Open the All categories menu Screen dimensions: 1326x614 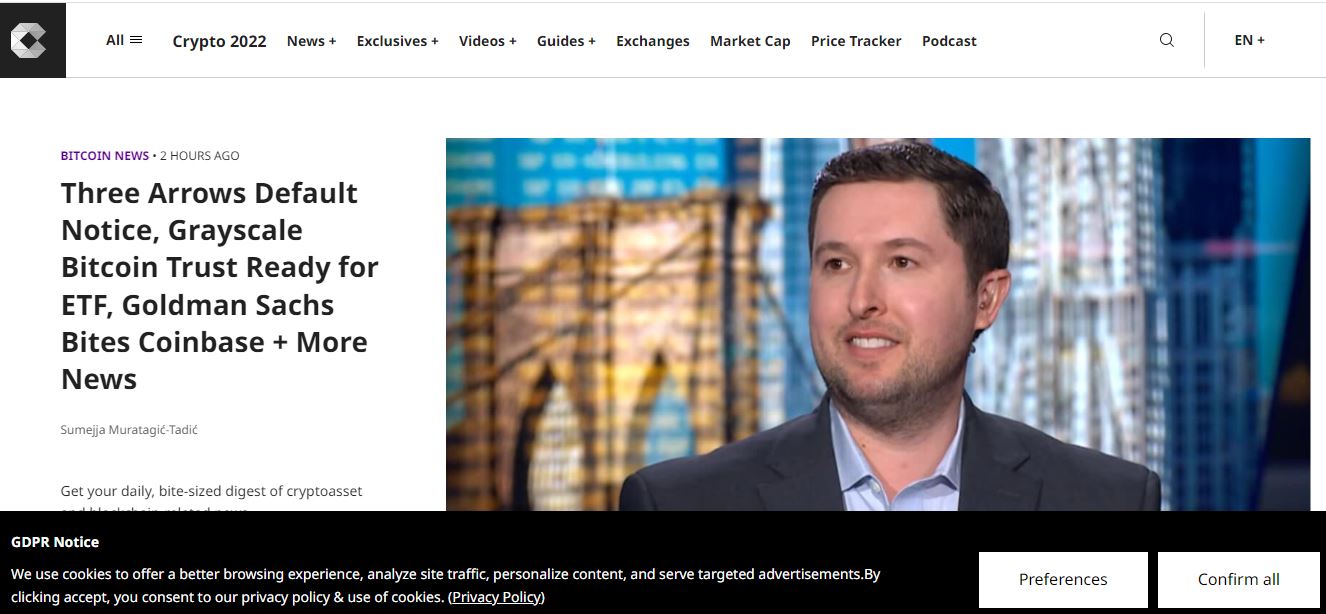click(x=124, y=40)
